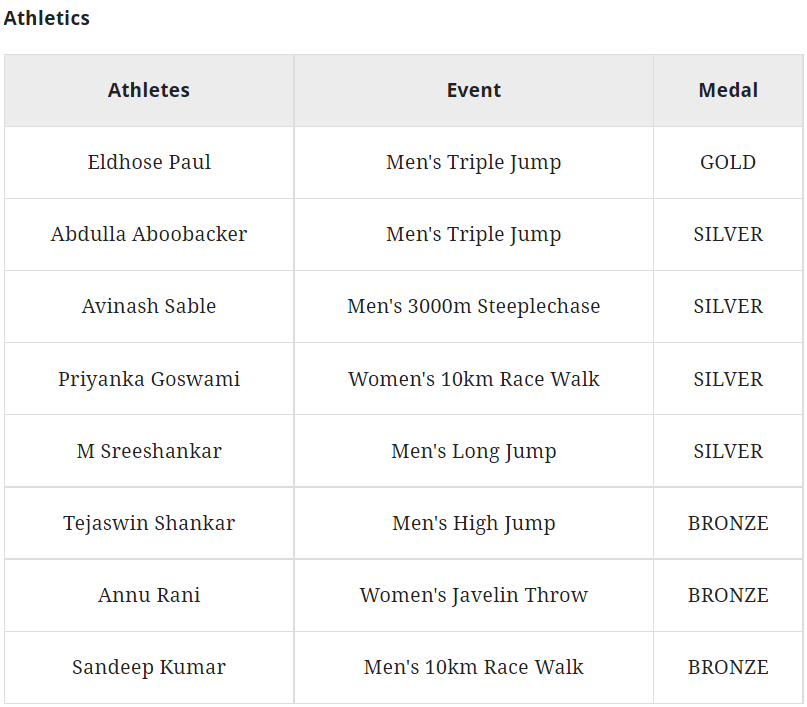Click on Priyanka Goswami's name
The height and width of the screenshot is (707, 807).
149,379
